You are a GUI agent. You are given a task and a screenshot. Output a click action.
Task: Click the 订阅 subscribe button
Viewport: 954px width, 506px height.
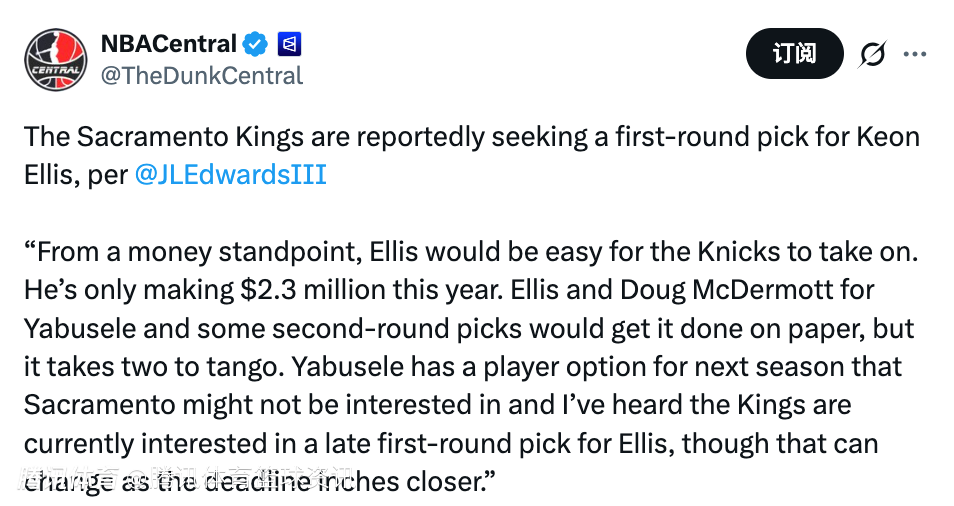point(794,54)
